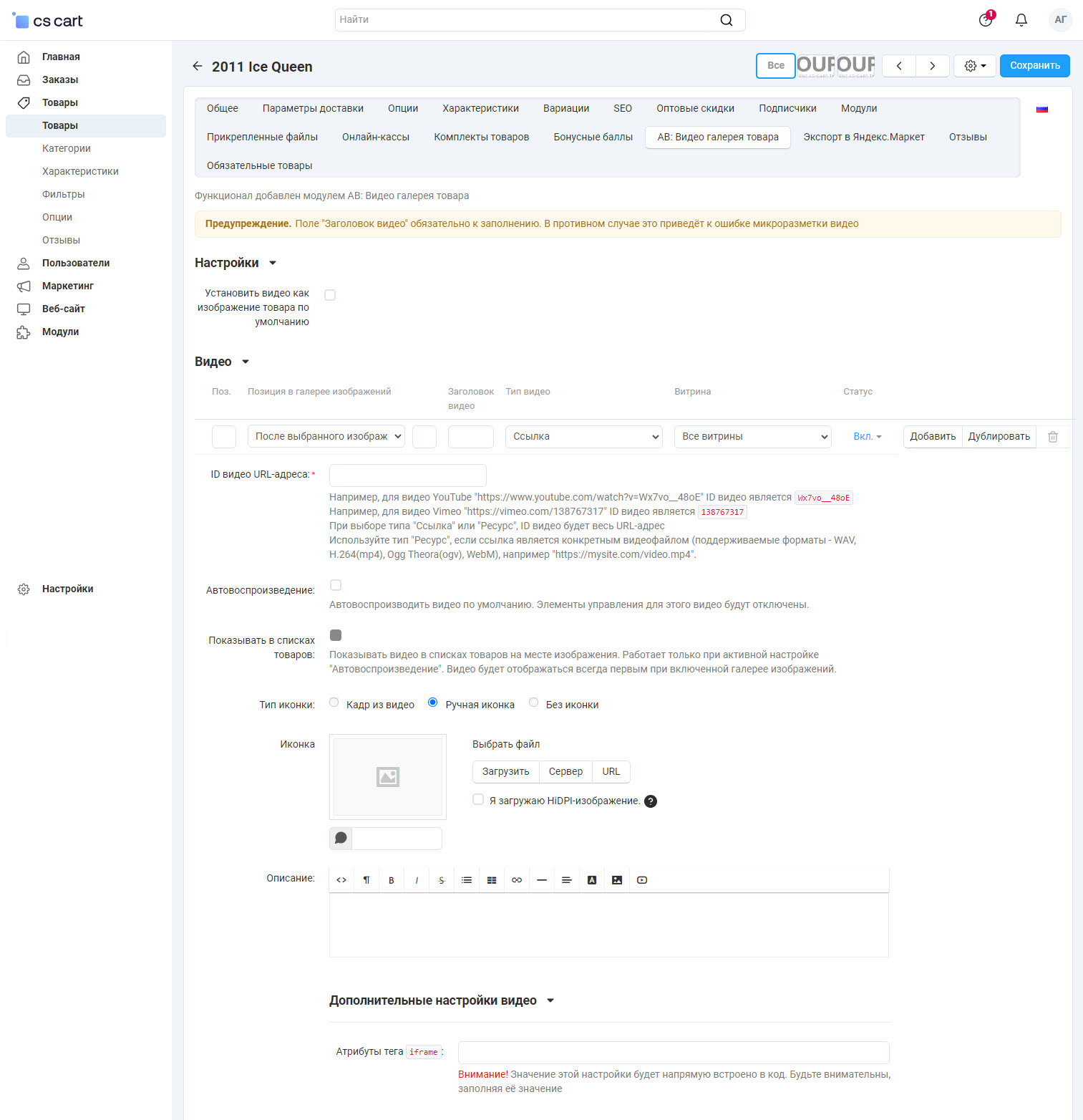Open the Тип видео Ссылка dropdown
Viewport: 1083px width, 1120px height.
[x=584, y=437]
